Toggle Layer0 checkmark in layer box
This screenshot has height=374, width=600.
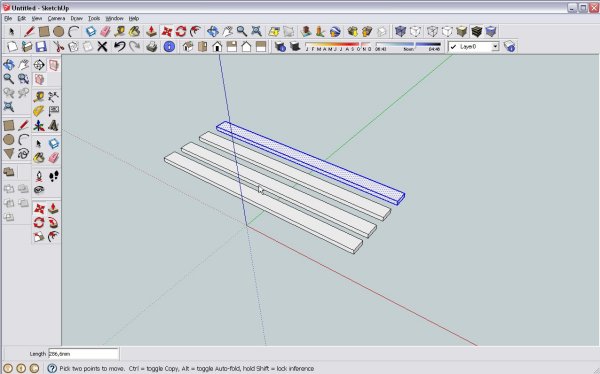click(453, 47)
